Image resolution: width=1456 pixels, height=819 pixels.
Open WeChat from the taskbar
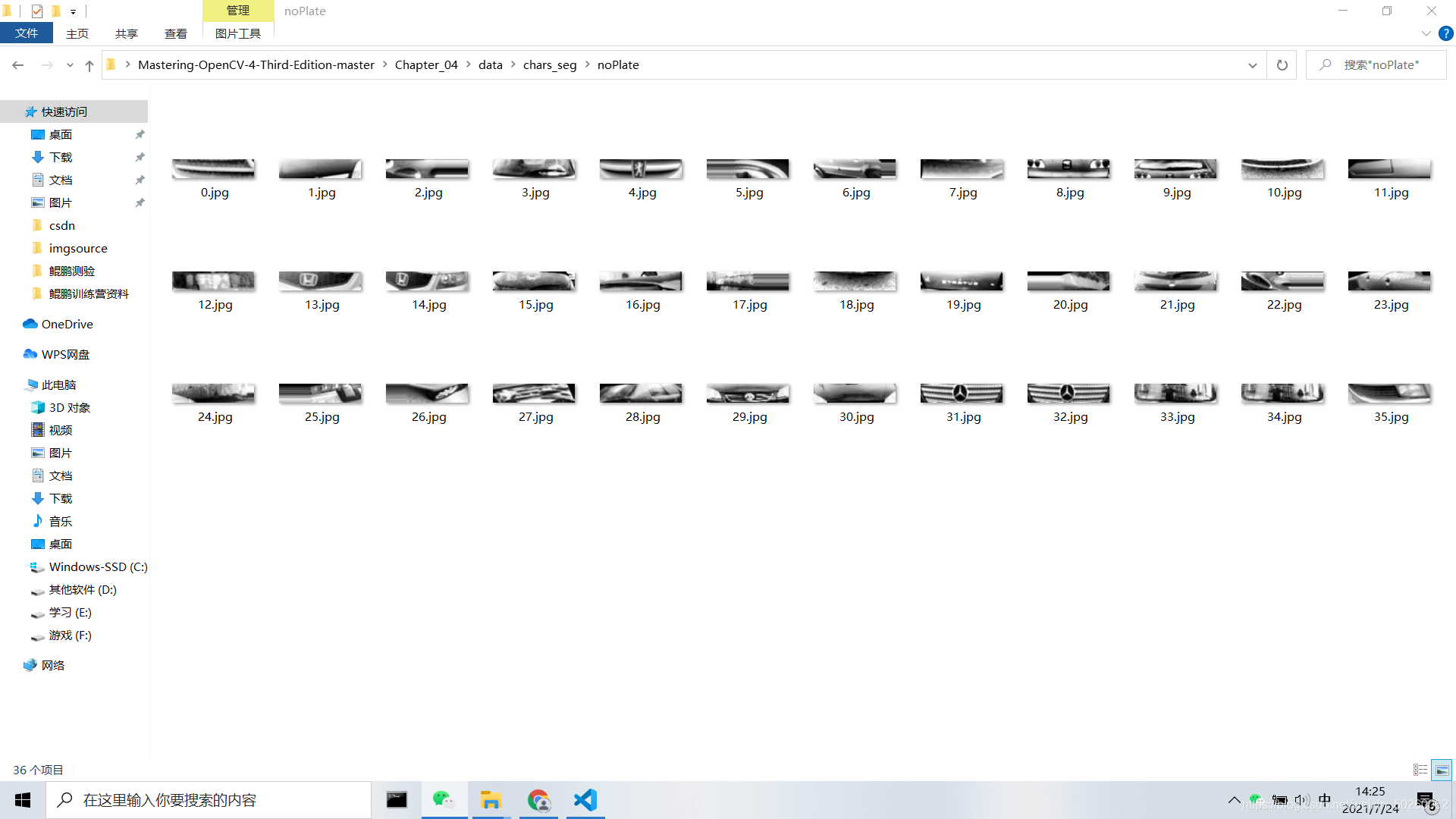pyautogui.click(x=444, y=800)
